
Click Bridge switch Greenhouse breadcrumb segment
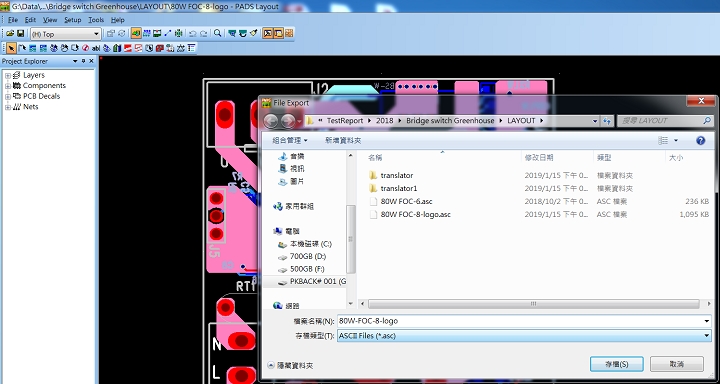[450, 121]
